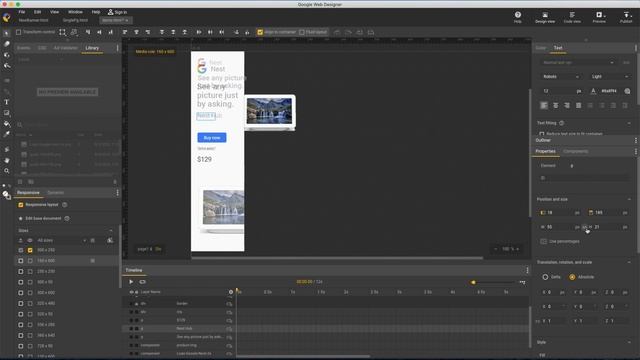The width and height of the screenshot is (640, 360).
Task: Collapse the Position and size section
Action: pos(629,199)
